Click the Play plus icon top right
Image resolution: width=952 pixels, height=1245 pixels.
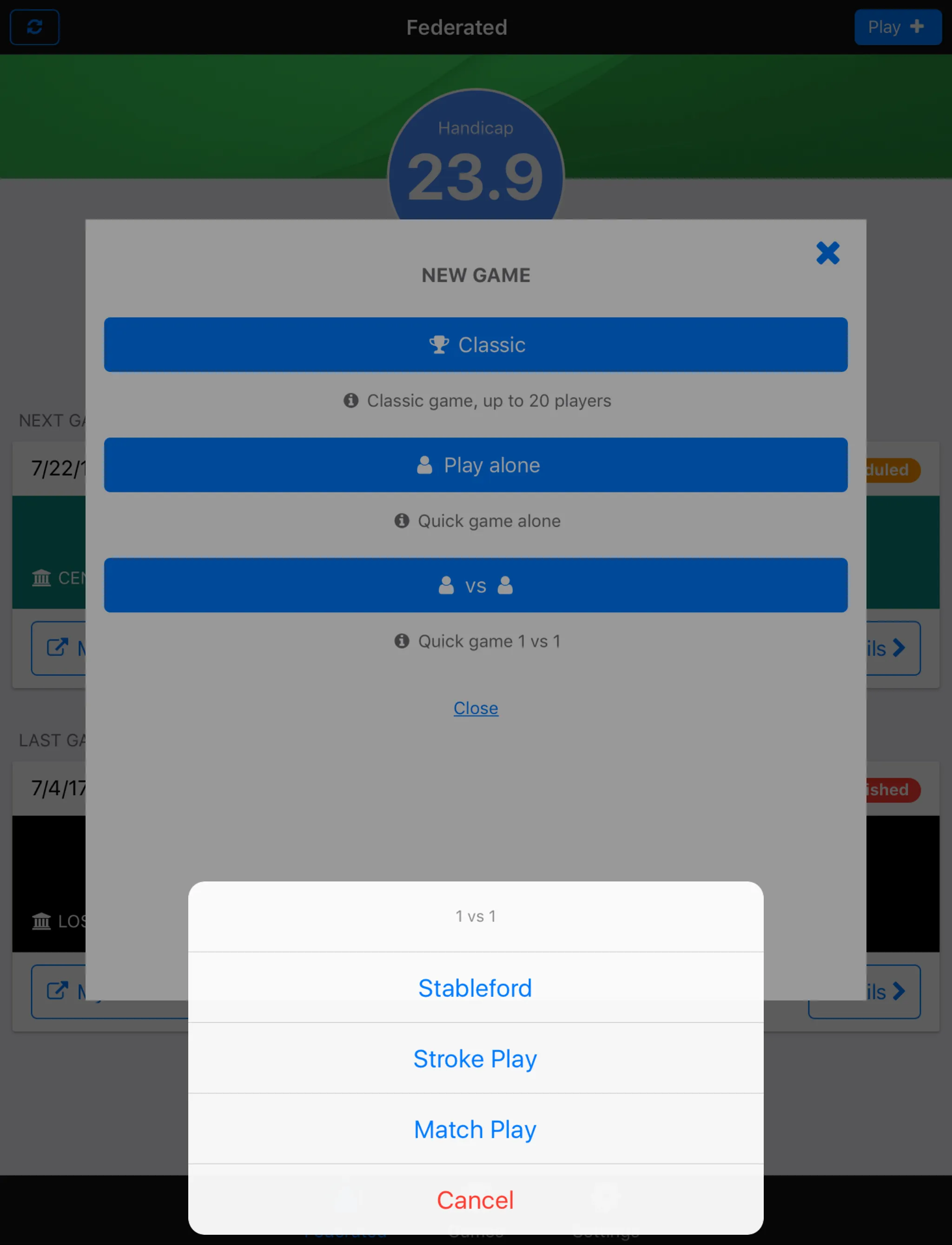(x=897, y=27)
